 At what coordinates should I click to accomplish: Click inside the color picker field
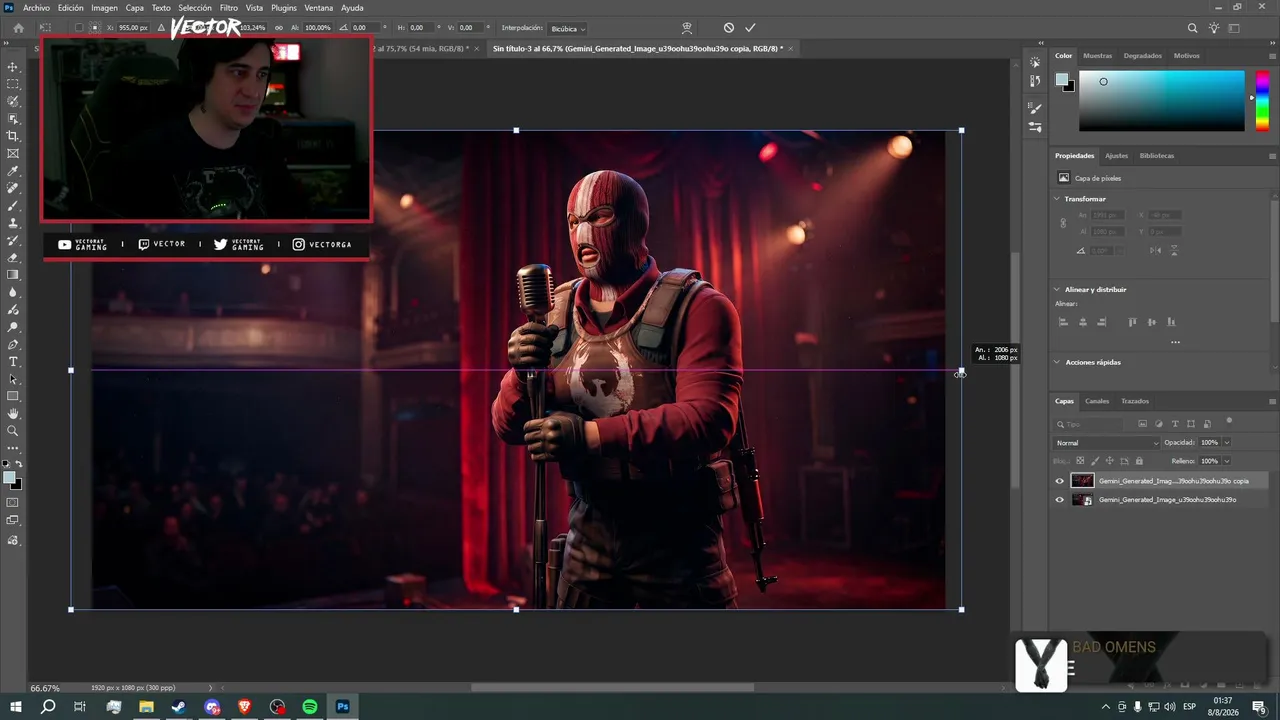[1162, 100]
